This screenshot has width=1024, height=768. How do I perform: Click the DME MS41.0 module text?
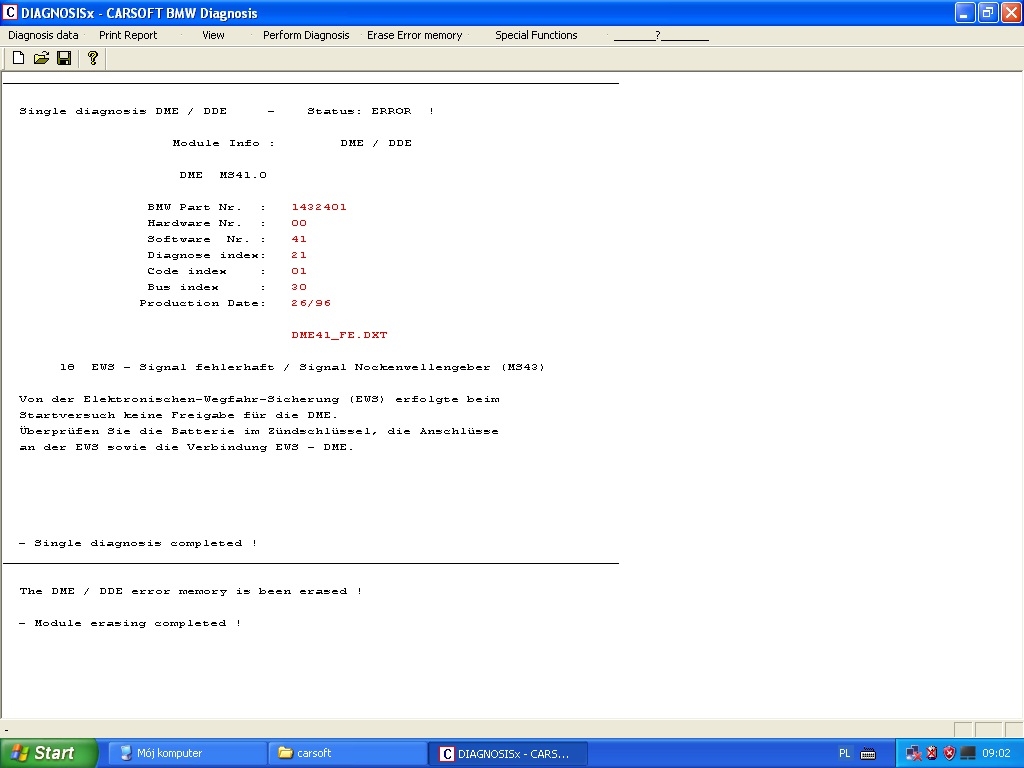(x=223, y=175)
